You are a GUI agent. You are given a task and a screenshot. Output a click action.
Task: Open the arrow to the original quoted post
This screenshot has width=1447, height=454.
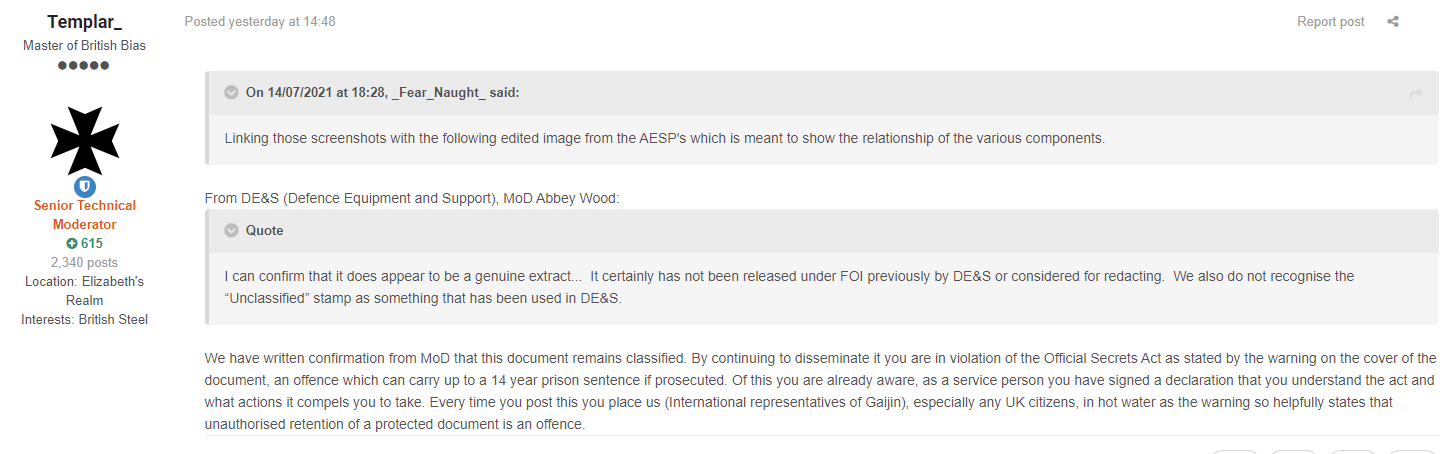(1415, 93)
